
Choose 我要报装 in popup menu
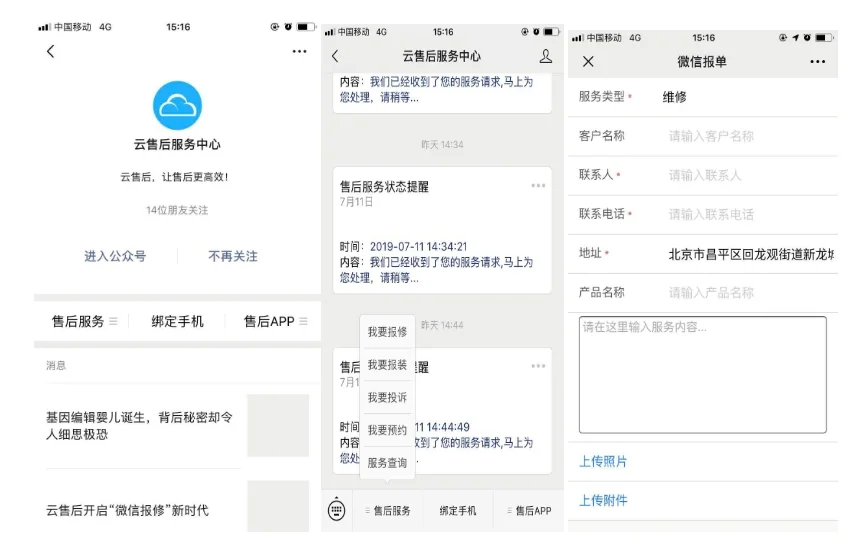click(x=387, y=365)
